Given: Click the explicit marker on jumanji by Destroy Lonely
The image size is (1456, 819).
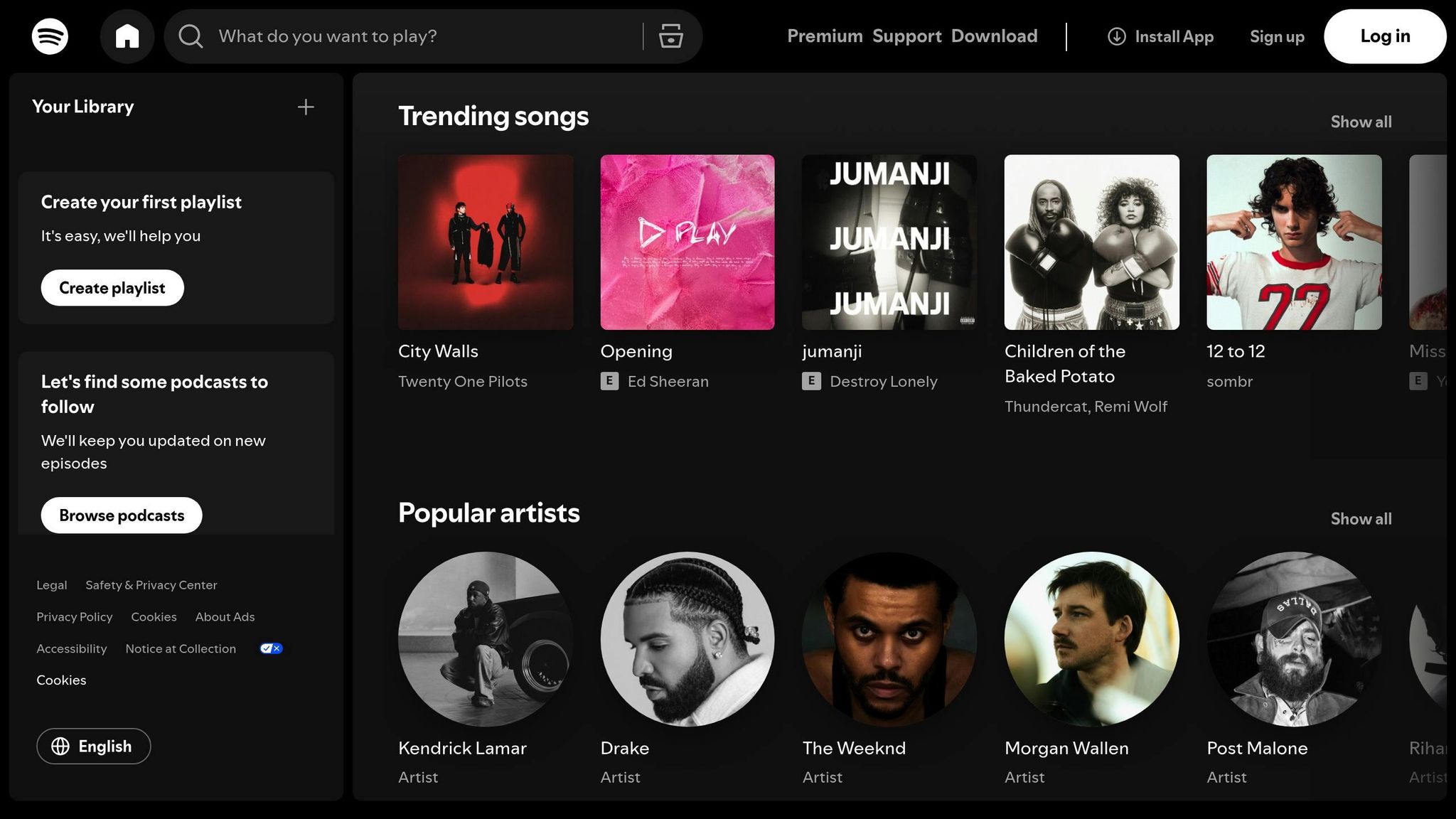Looking at the screenshot, I should coord(811,381).
